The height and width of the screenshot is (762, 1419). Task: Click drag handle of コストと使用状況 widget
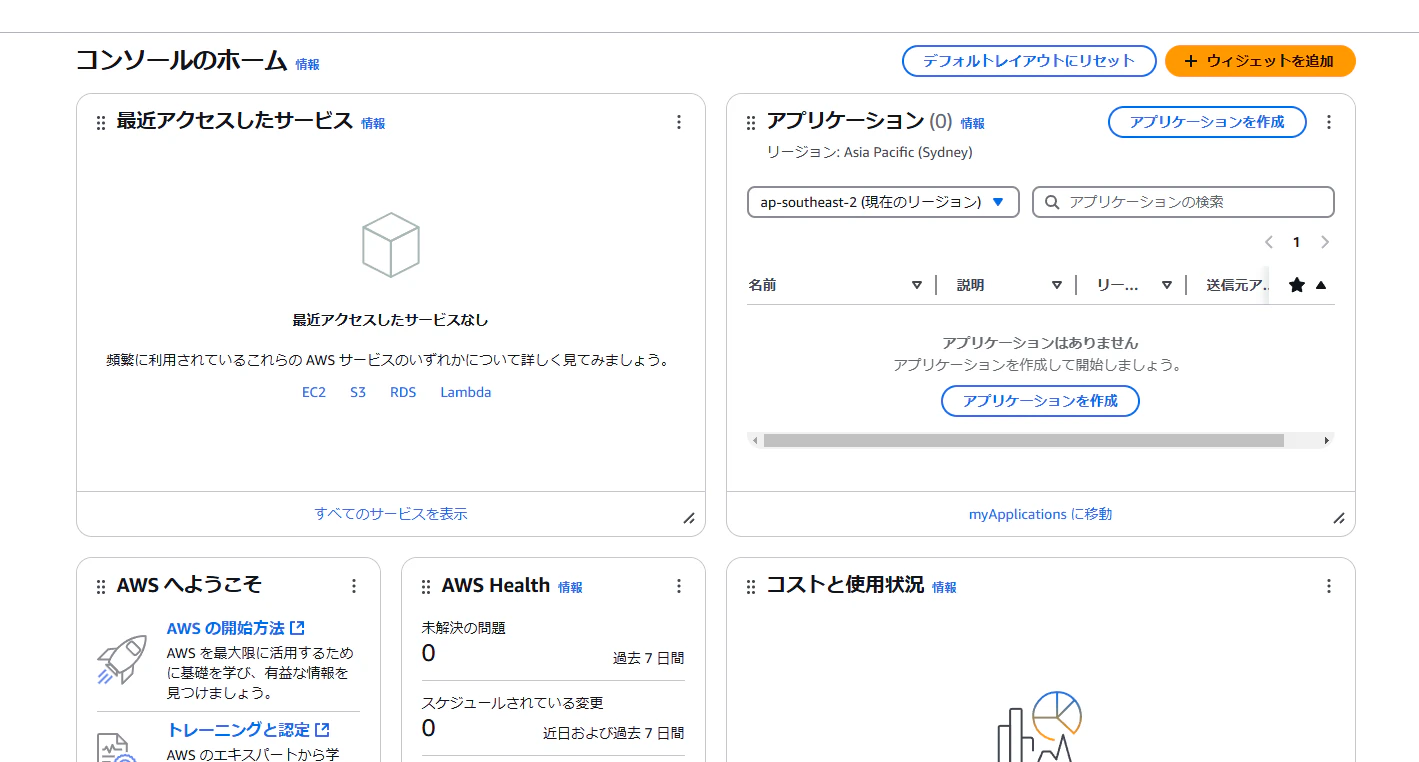tap(750, 587)
